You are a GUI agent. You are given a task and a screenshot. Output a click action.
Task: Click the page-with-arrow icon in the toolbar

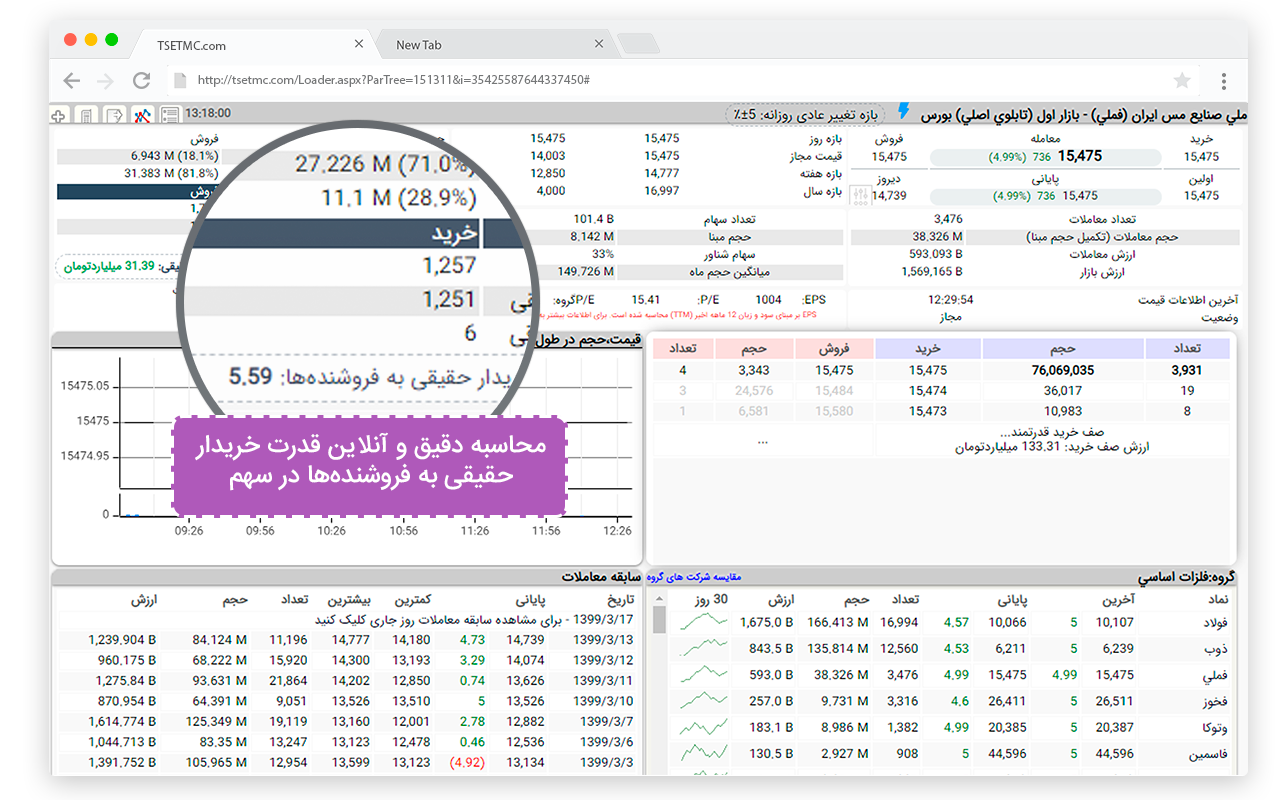(x=115, y=115)
